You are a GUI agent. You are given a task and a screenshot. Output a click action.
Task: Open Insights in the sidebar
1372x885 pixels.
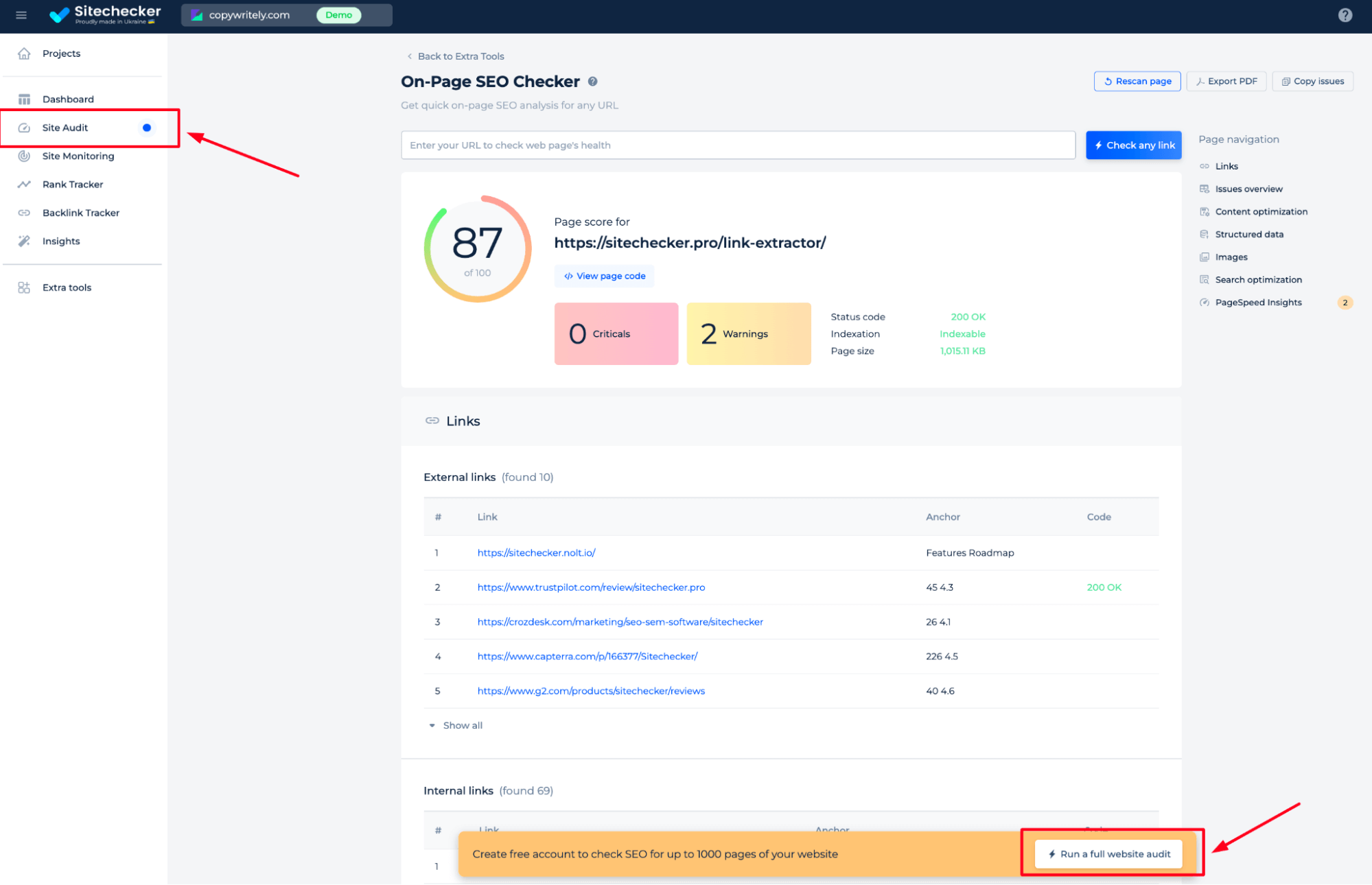61,241
